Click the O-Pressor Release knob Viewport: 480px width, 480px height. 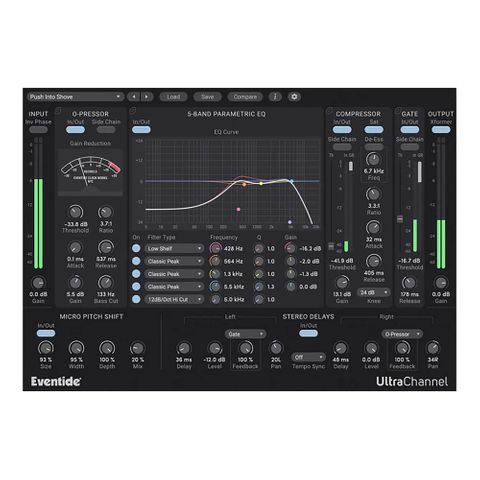coord(106,247)
